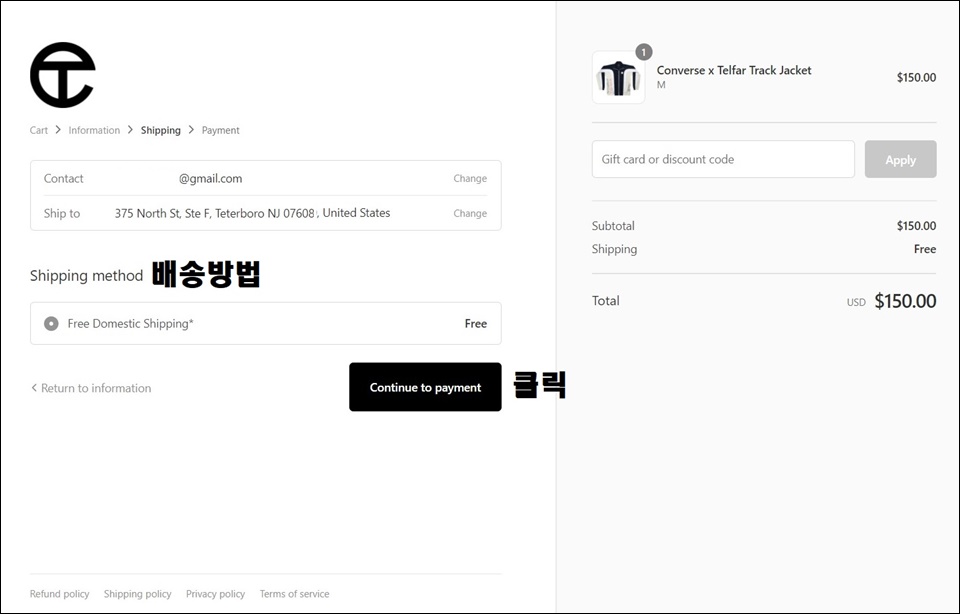Open Refund policy link
960x614 pixels.
click(59, 594)
